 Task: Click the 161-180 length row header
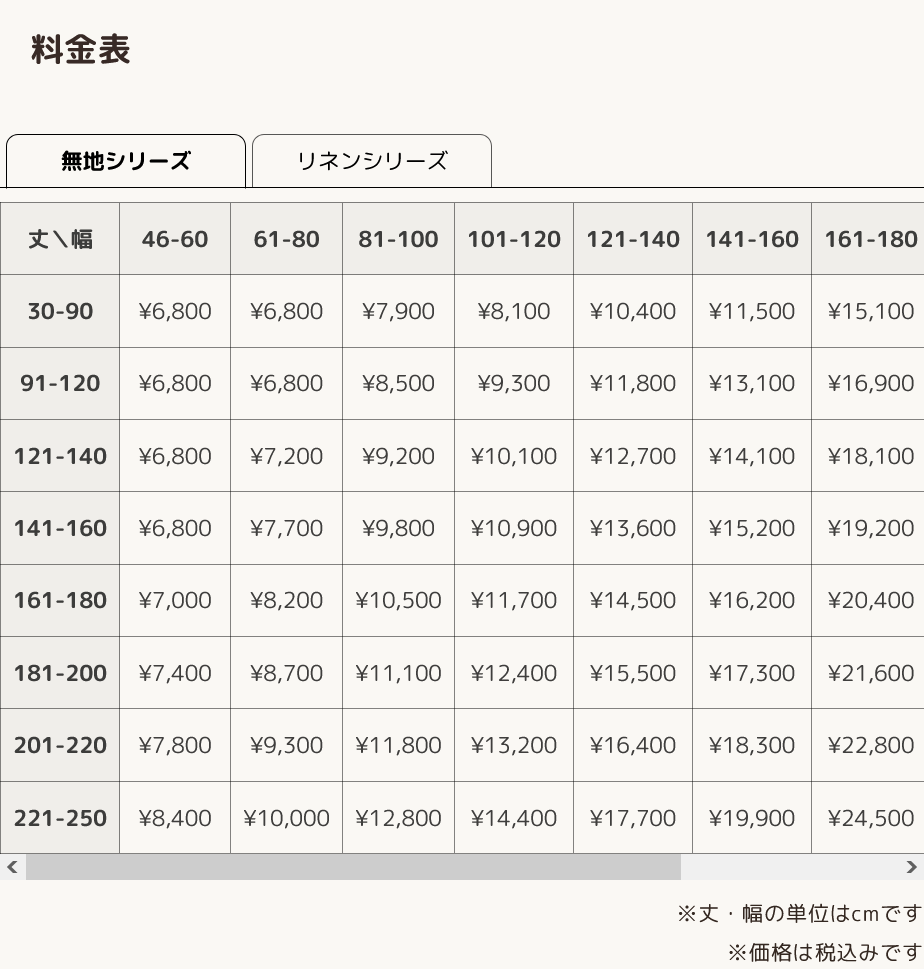click(60, 600)
